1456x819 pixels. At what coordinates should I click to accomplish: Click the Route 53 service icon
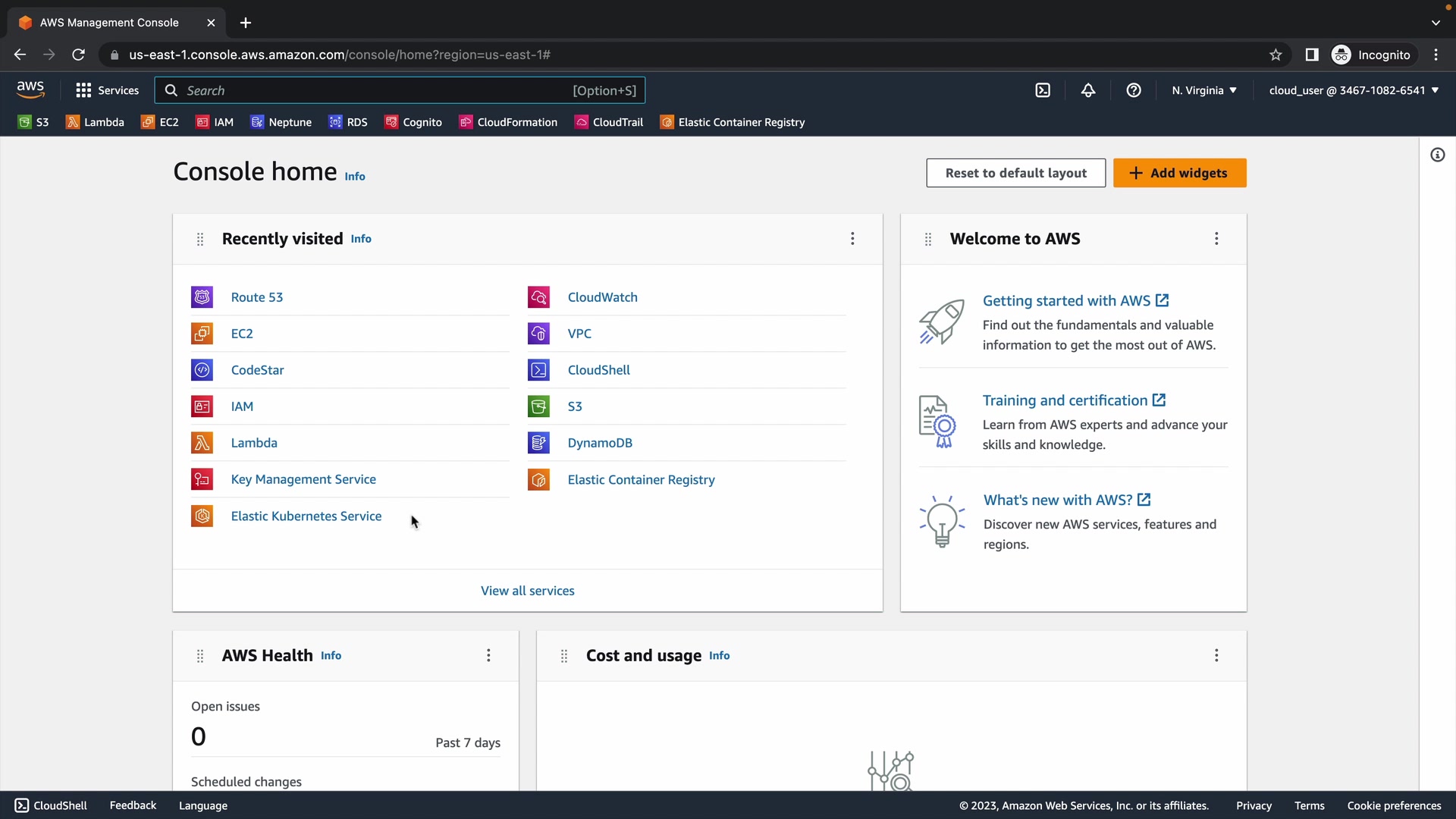pos(202,297)
